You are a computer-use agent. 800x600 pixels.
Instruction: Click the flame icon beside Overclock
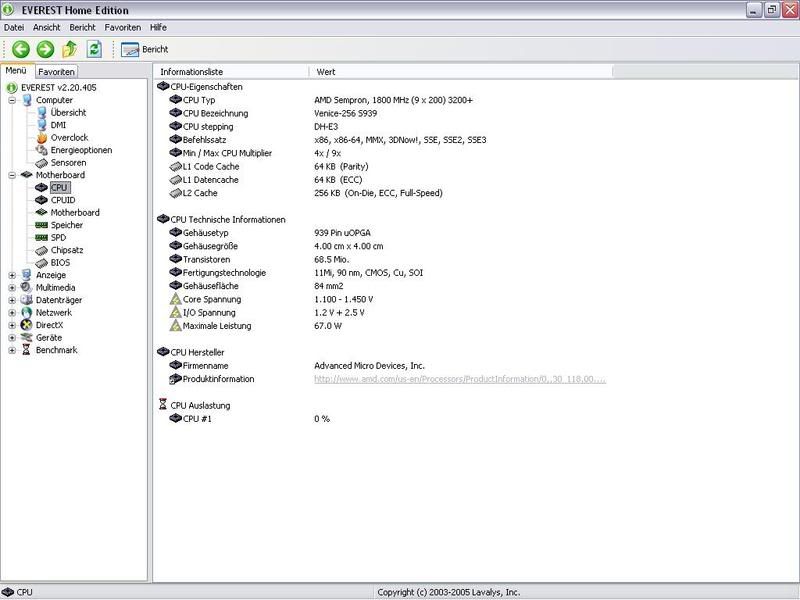coord(42,138)
